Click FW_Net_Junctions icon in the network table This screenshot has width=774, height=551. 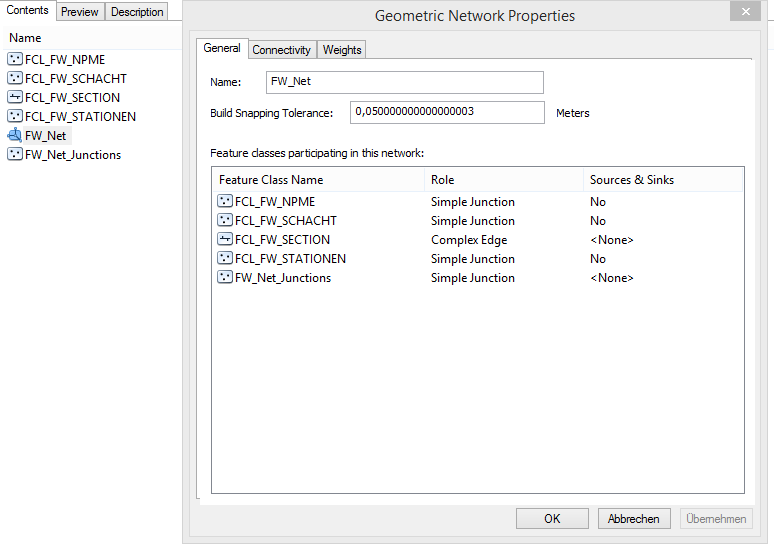225,278
